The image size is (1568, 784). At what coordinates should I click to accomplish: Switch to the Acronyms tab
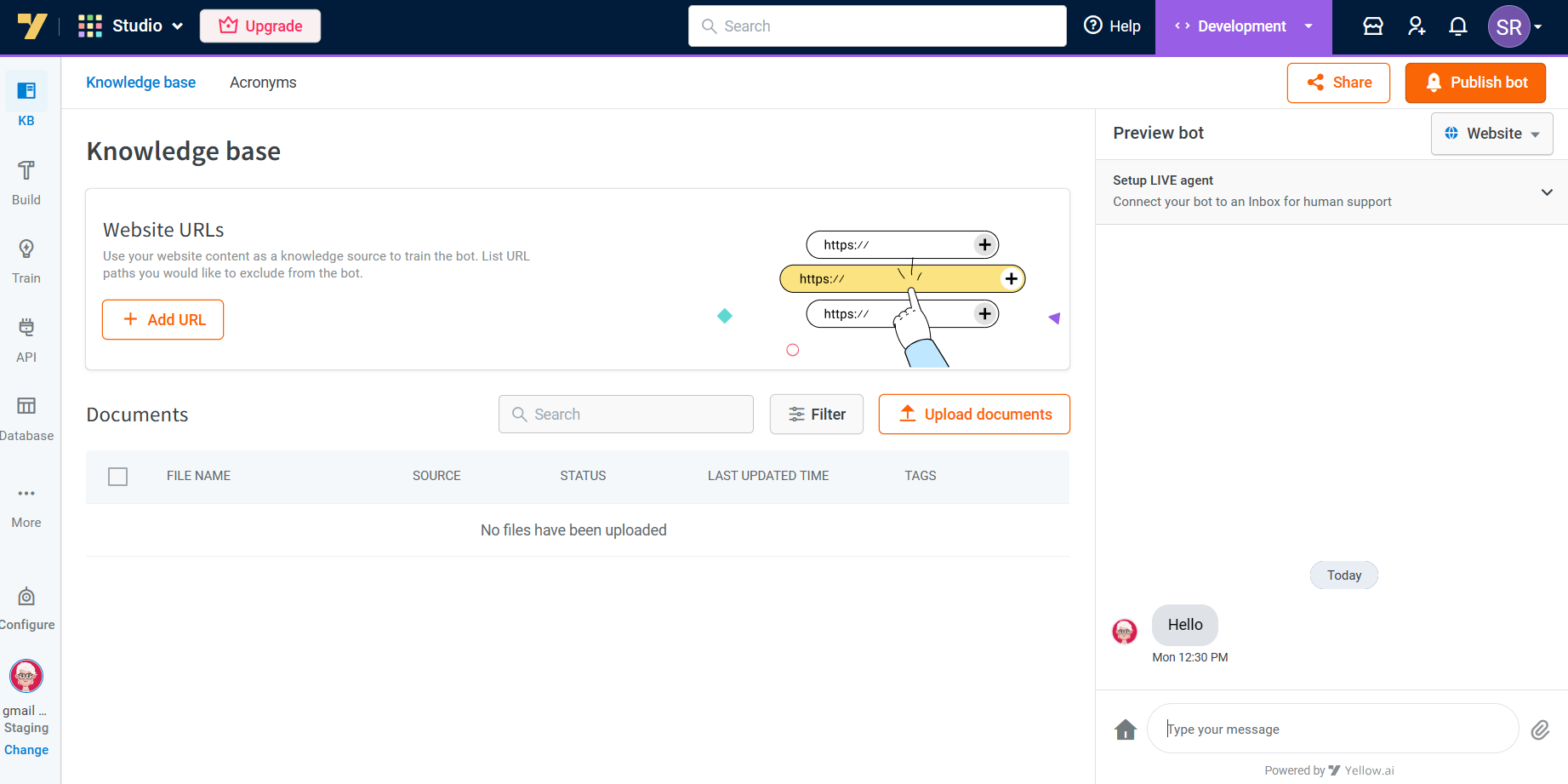point(263,83)
